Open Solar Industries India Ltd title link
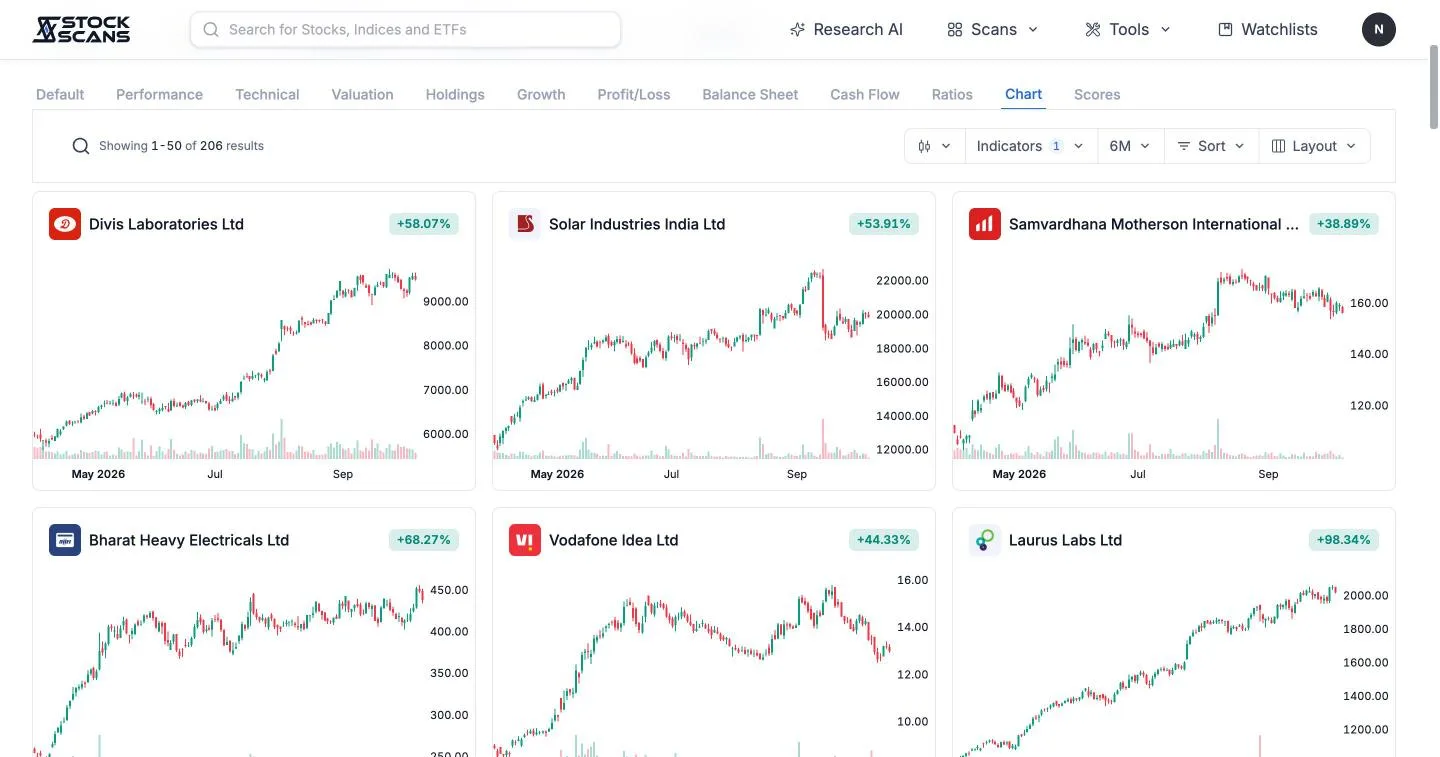The image size is (1440, 757). [x=637, y=224]
